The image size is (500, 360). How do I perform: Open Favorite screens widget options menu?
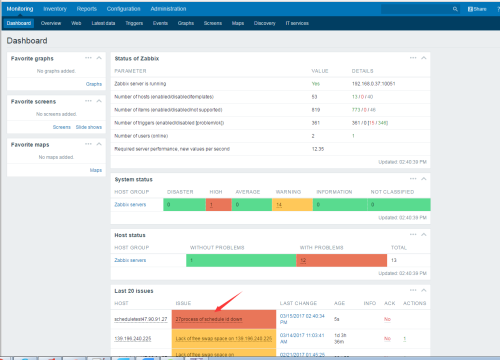point(88,101)
